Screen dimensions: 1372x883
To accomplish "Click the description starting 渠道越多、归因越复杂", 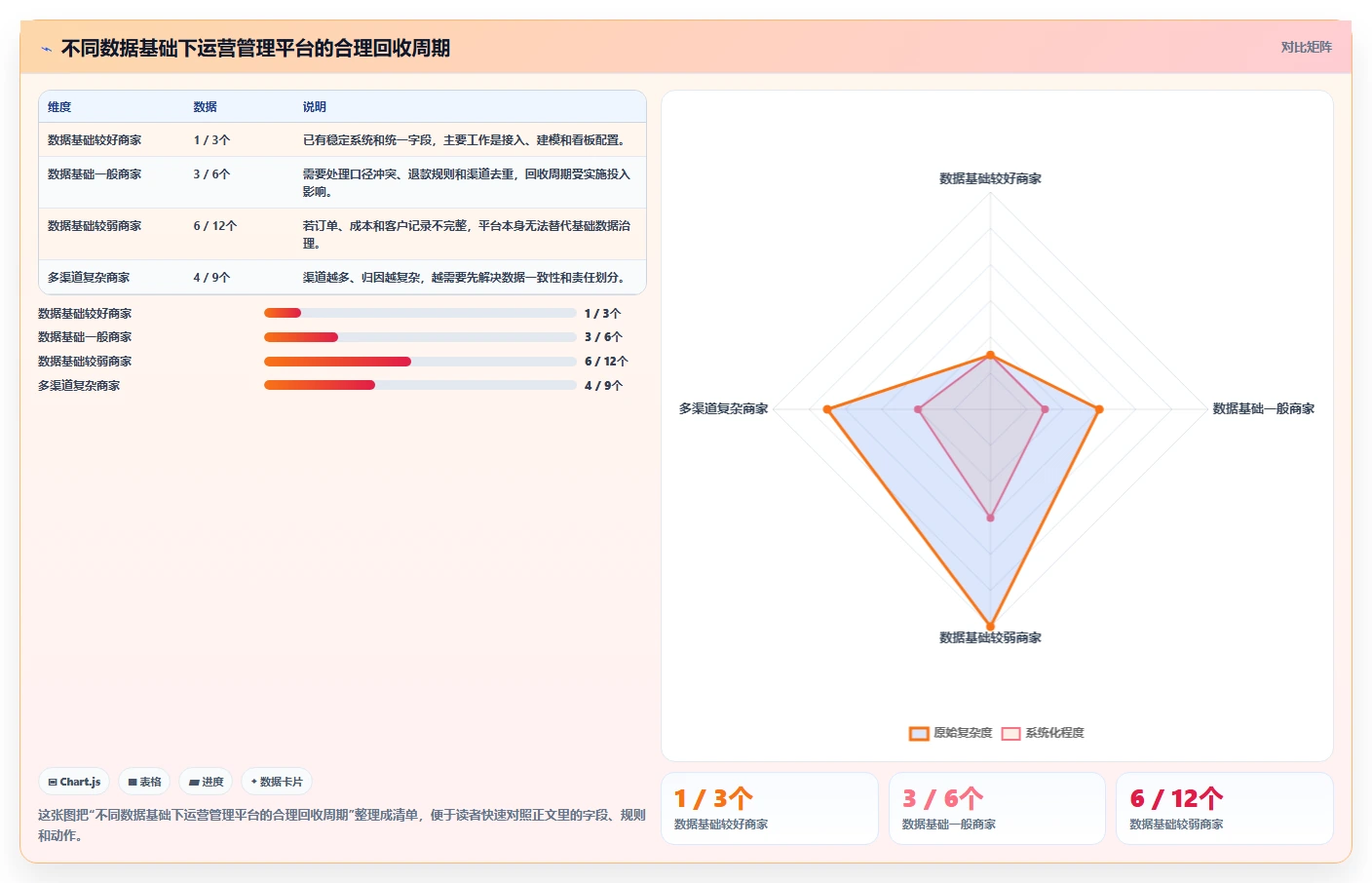I will coord(465,278).
